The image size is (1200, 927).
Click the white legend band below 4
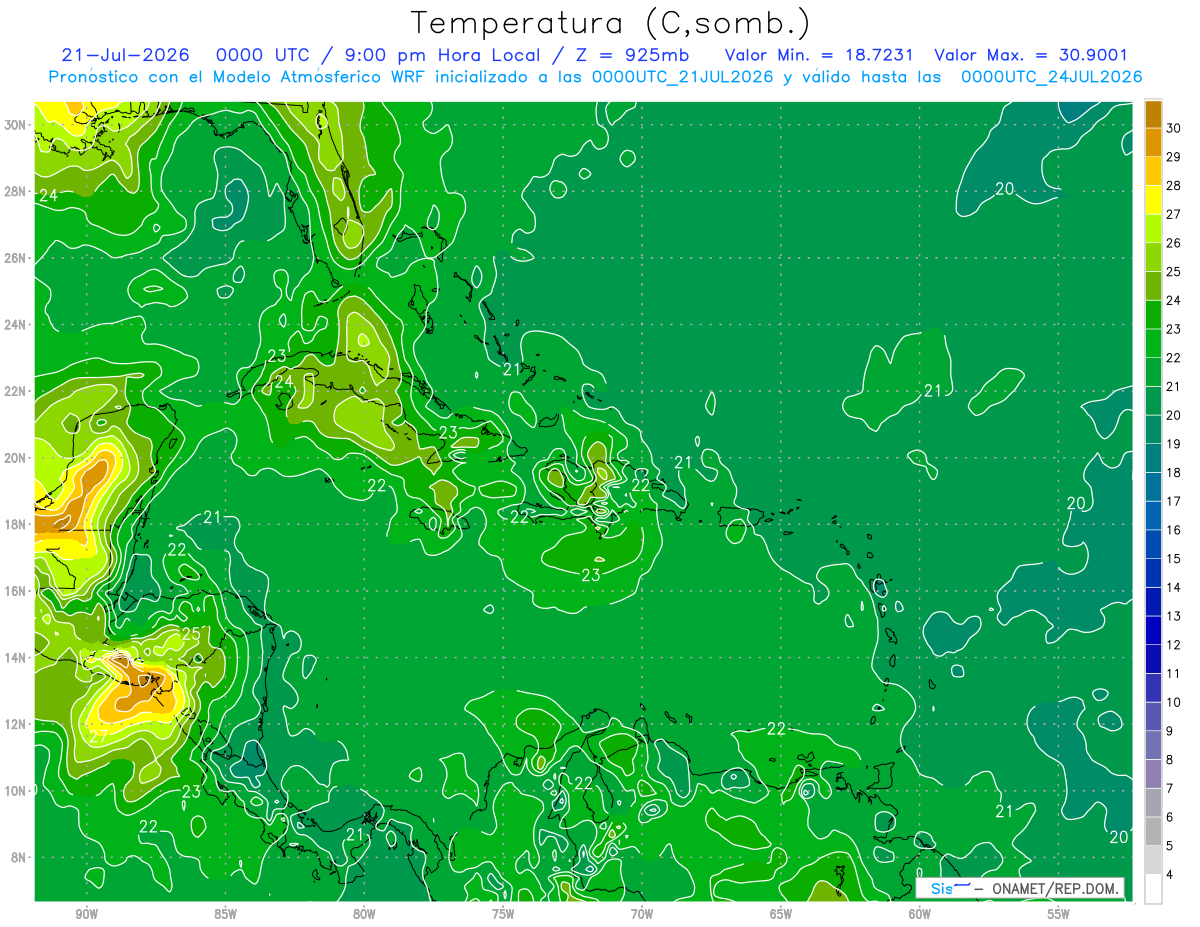(1153, 888)
